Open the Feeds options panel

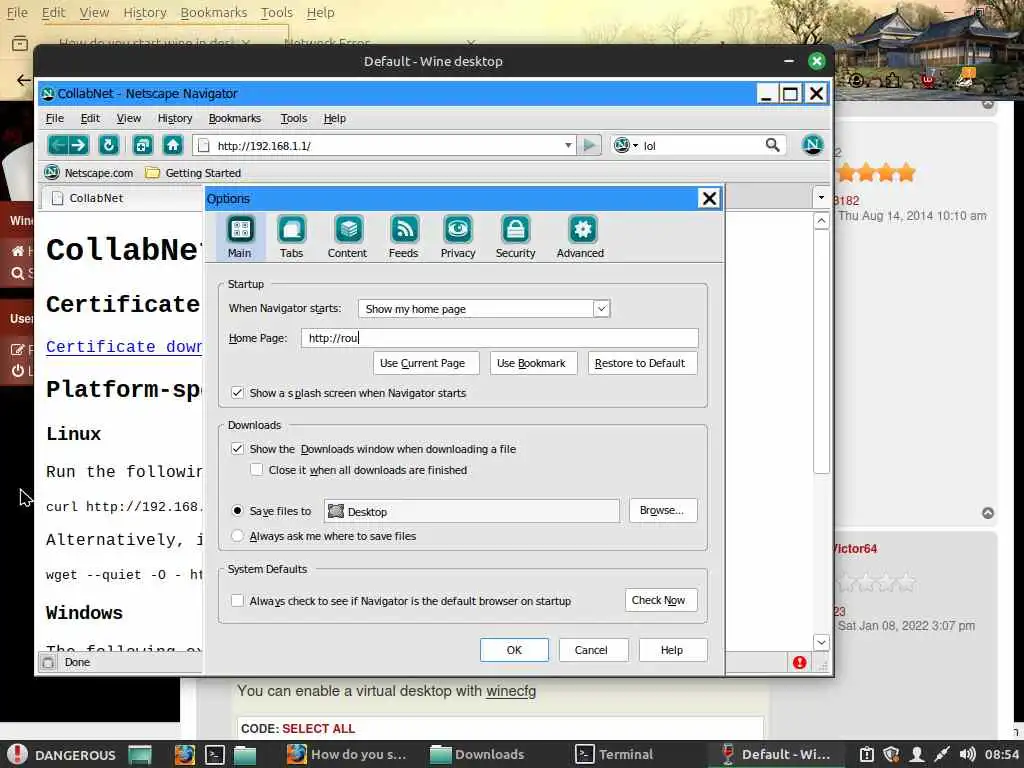click(x=403, y=237)
